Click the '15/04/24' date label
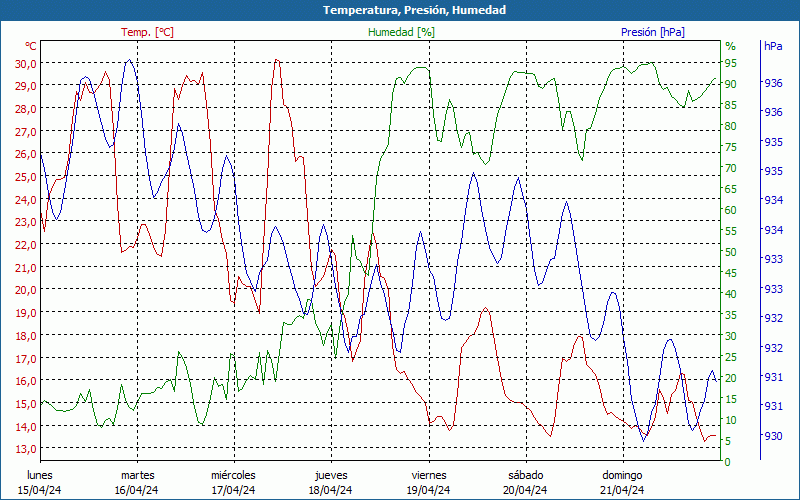The width and height of the screenshot is (800, 500). pyautogui.click(x=40, y=490)
